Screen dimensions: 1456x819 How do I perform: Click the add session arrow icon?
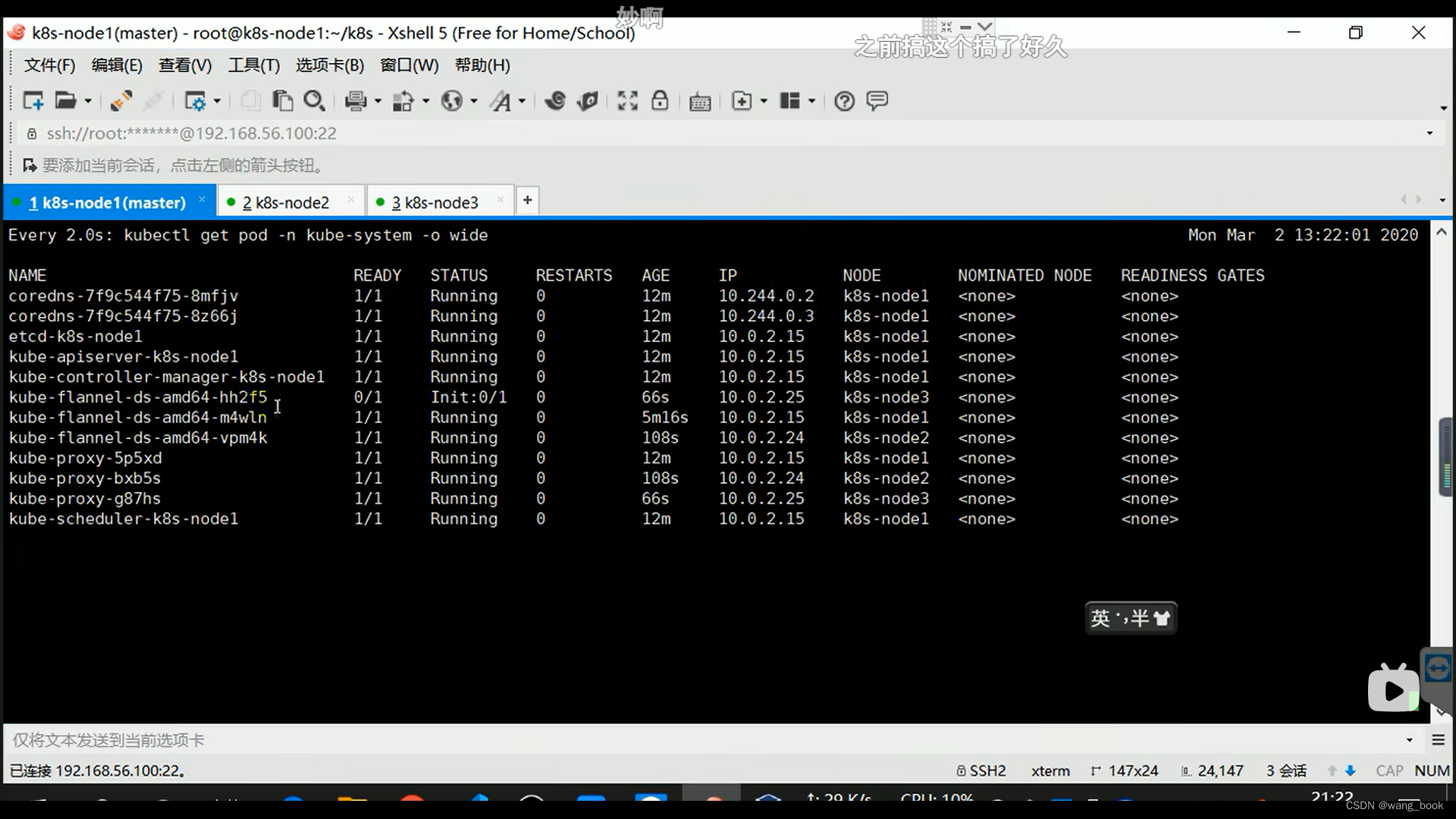click(x=30, y=165)
